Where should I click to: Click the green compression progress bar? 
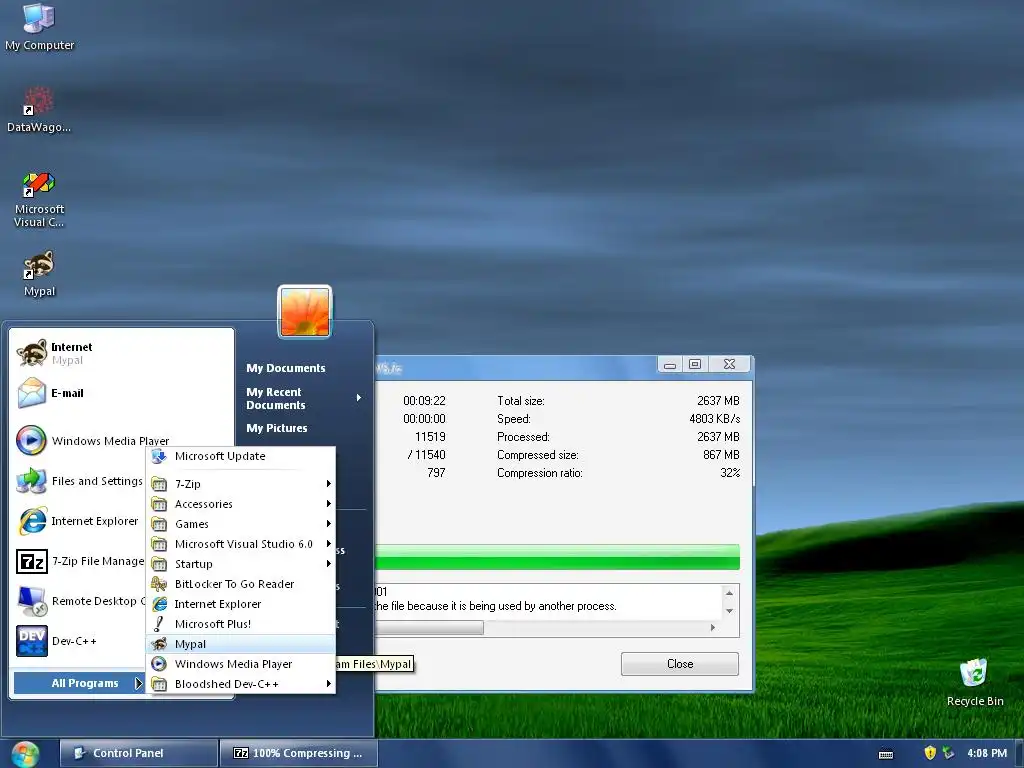click(557, 557)
